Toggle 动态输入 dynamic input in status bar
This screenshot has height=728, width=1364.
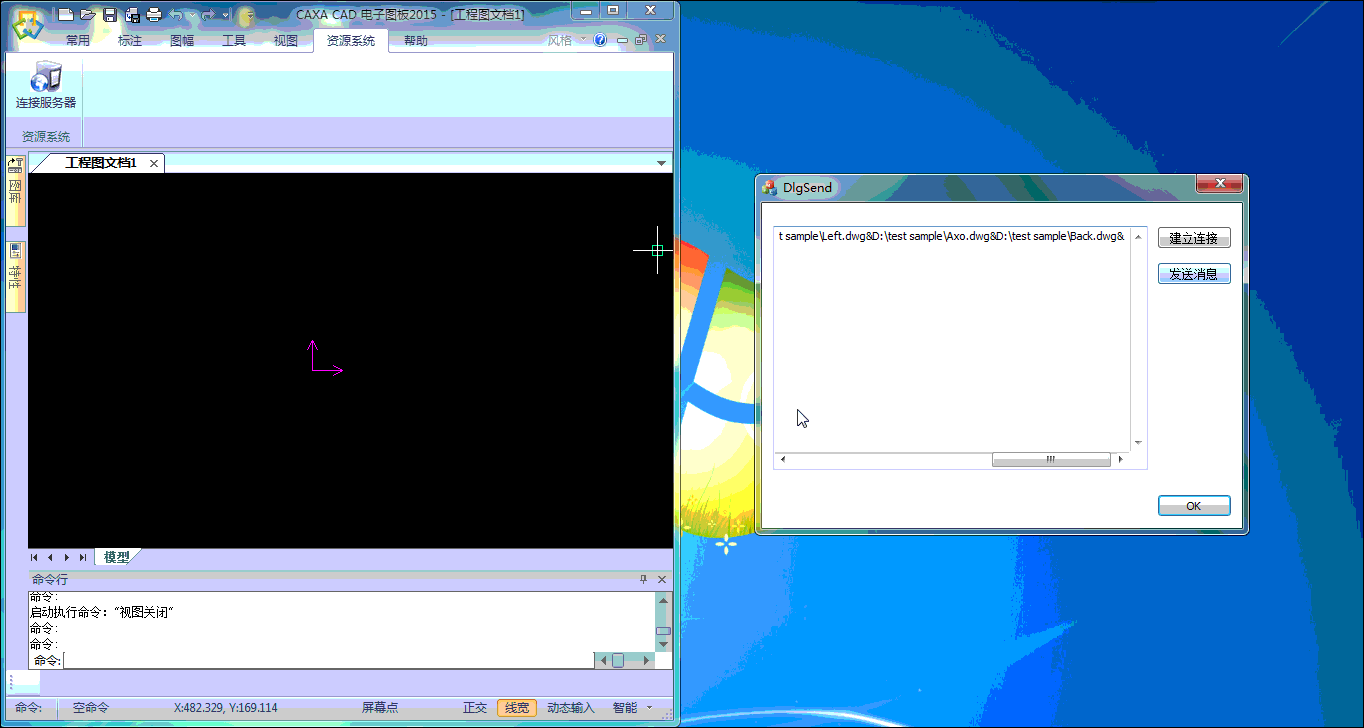pyautogui.click(x=570, y=708)
